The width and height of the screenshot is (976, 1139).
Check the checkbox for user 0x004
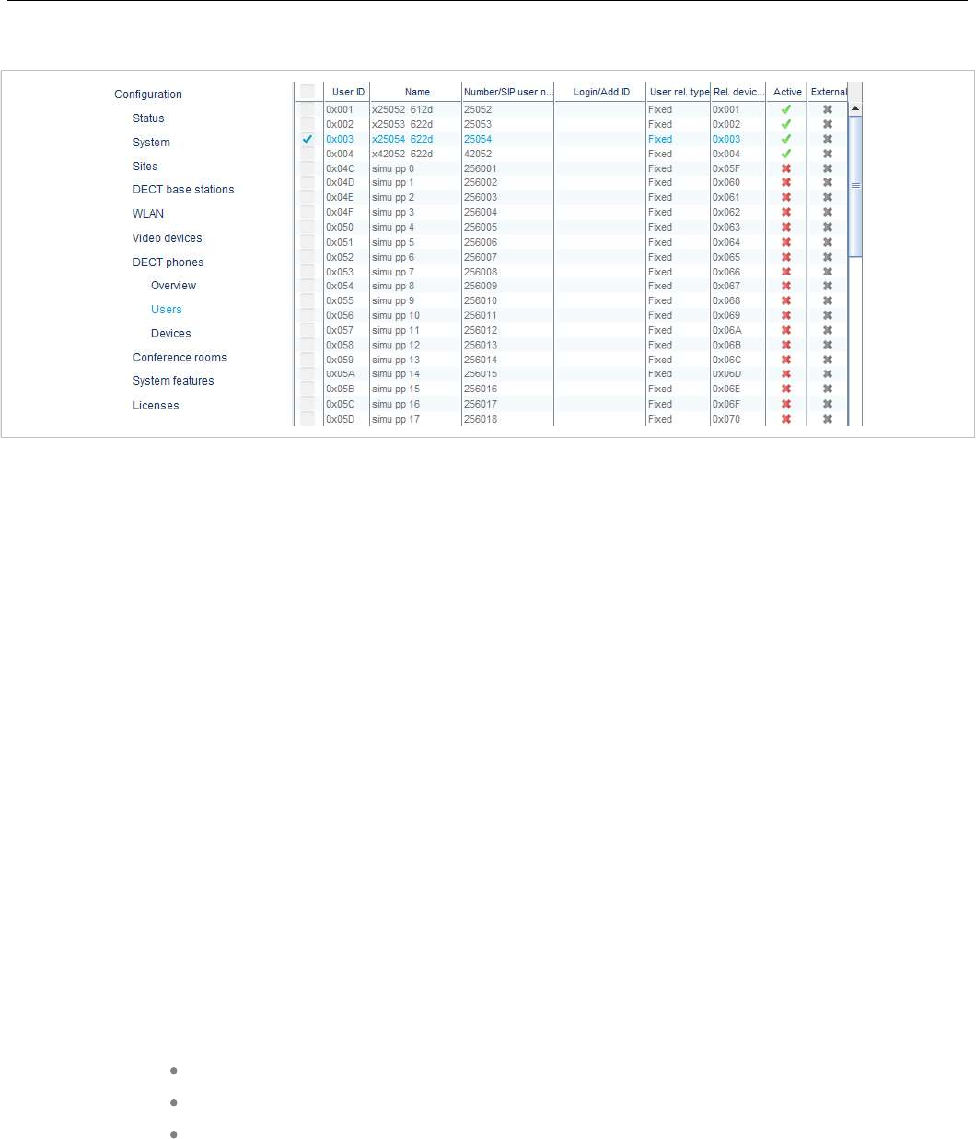tap(308, 154)
